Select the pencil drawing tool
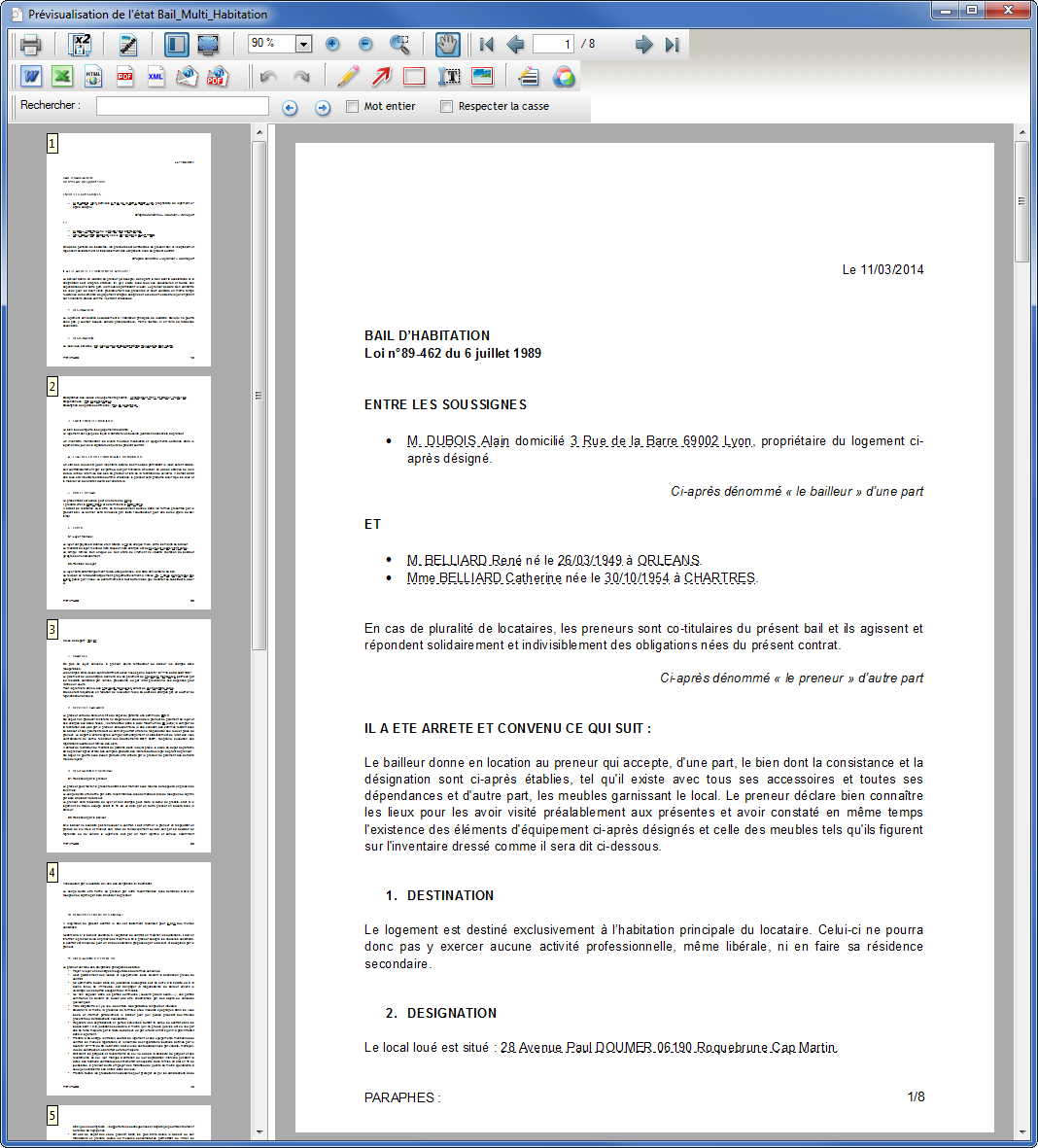Viewport: 1038px width, 1148px height. click(348, 77)
